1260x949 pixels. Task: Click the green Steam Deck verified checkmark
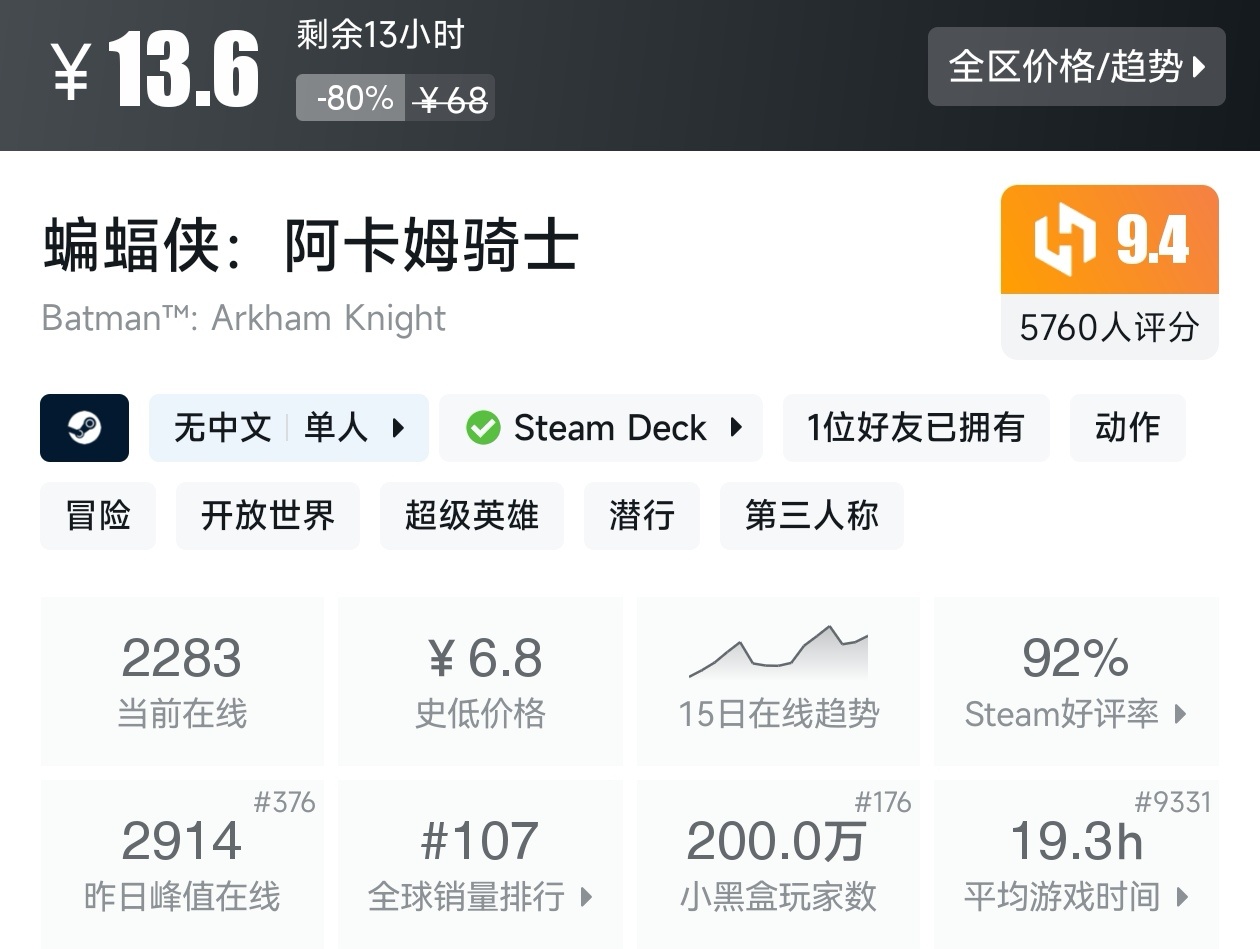click(483, 428)
